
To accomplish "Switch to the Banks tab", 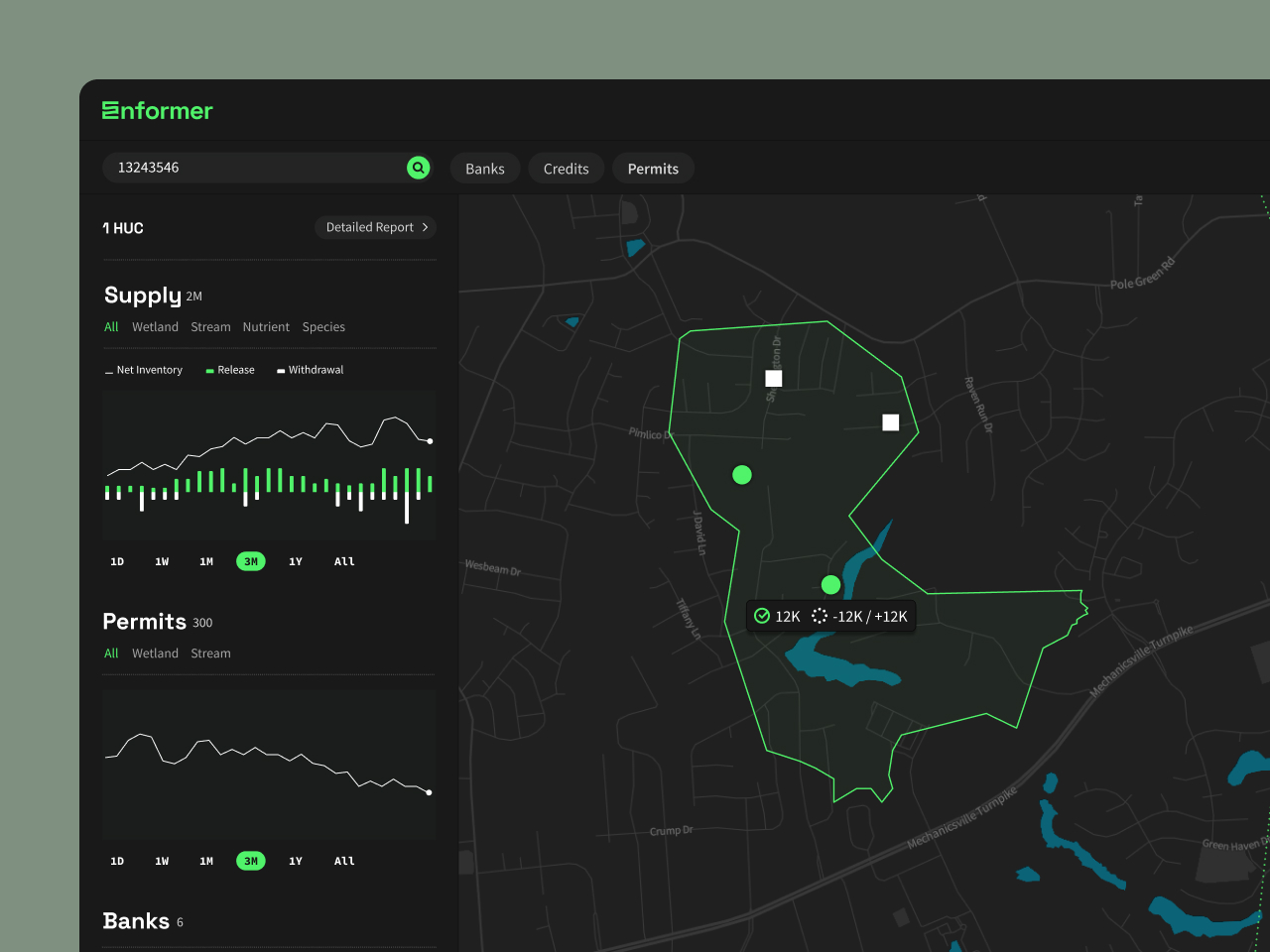I will click(485, 169).
